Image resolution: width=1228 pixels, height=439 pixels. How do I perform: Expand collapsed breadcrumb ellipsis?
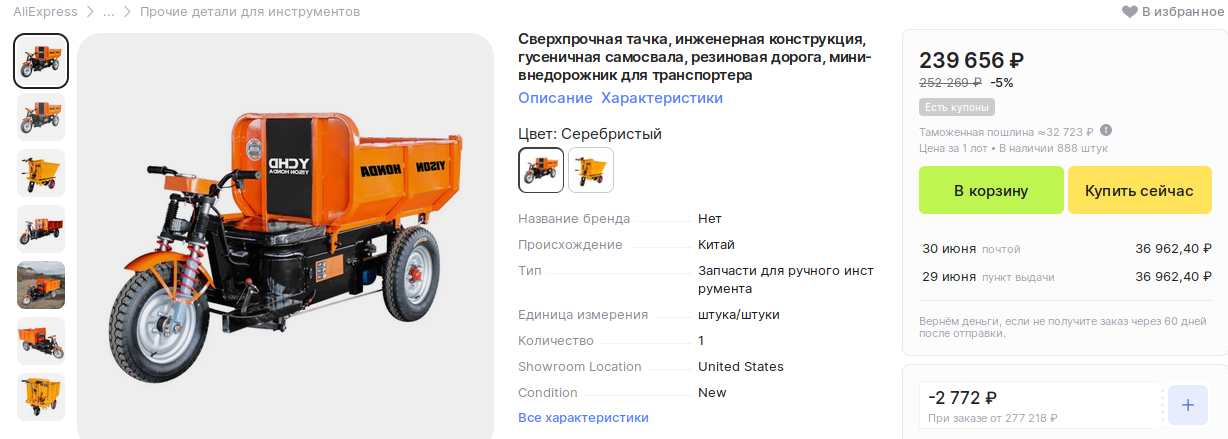(108, 12)
